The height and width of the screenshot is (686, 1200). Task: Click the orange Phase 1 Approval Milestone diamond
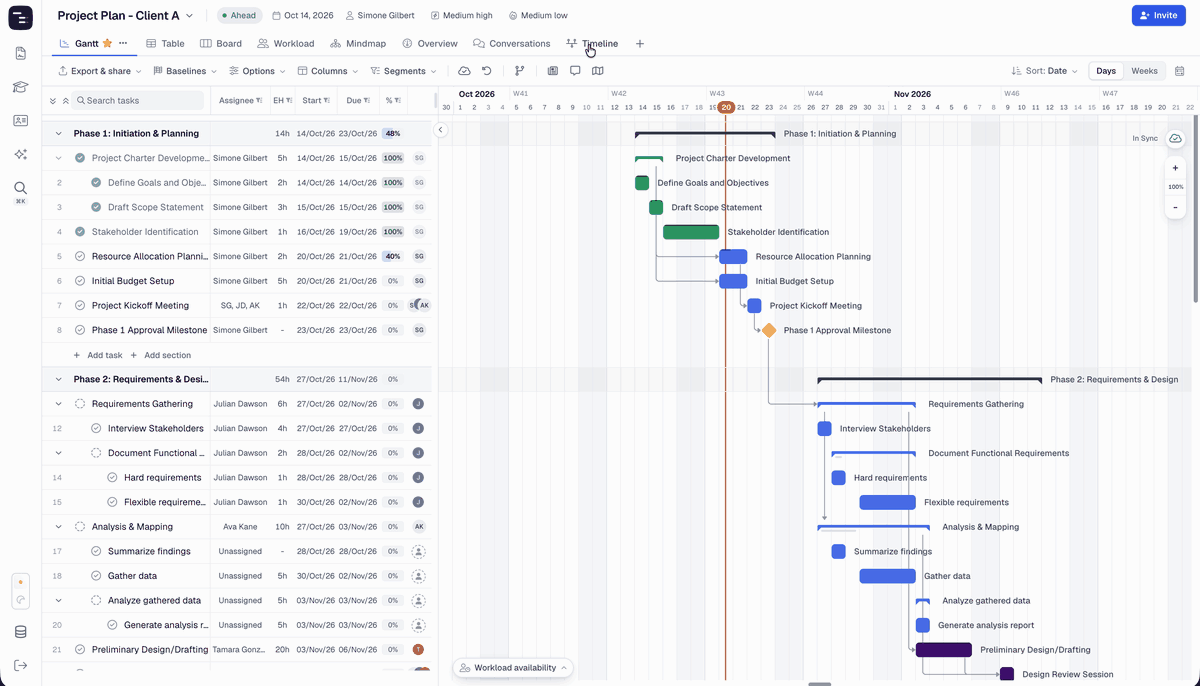point(769,330)
